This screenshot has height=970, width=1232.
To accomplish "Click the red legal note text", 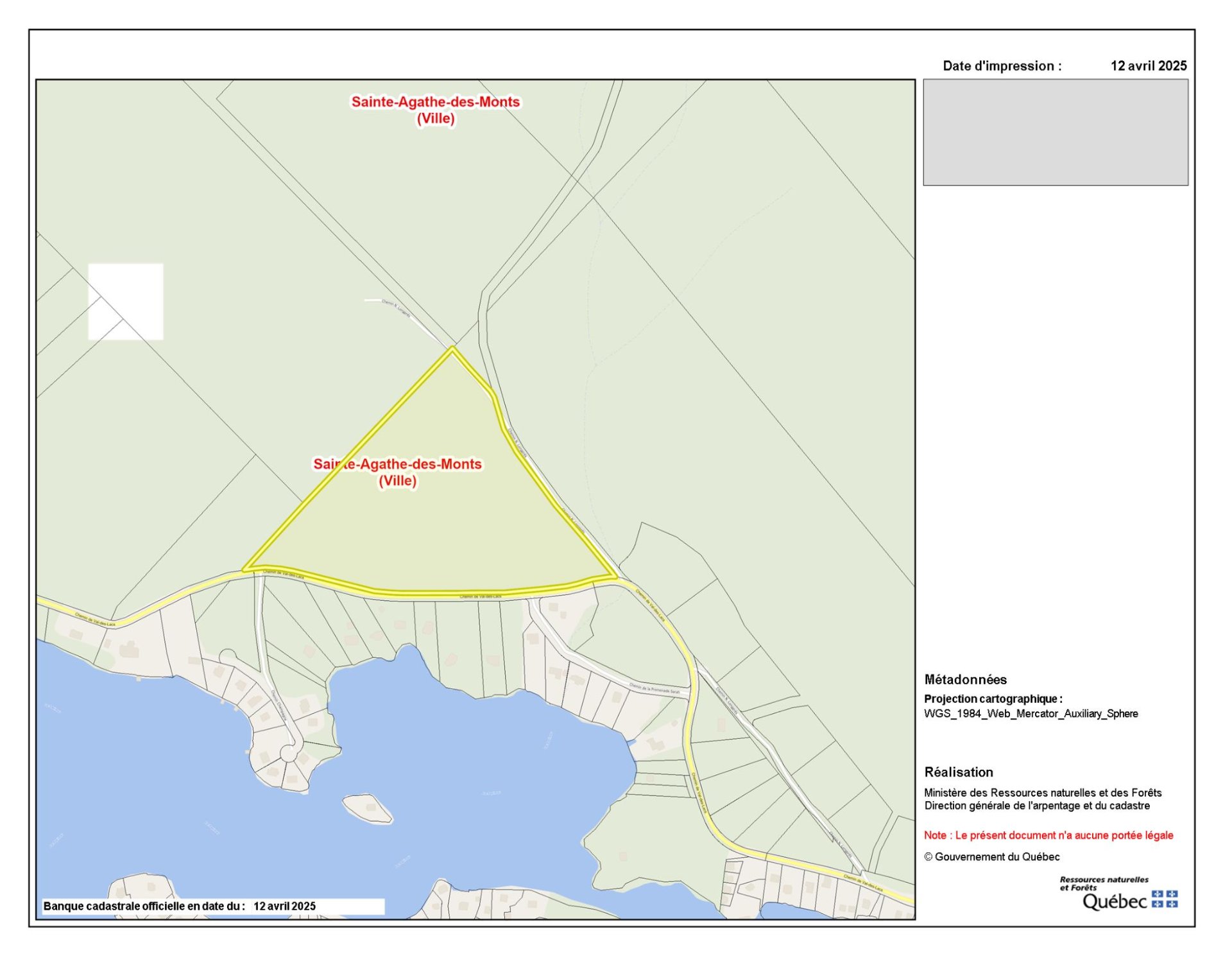I will [x=1048, y=835].
